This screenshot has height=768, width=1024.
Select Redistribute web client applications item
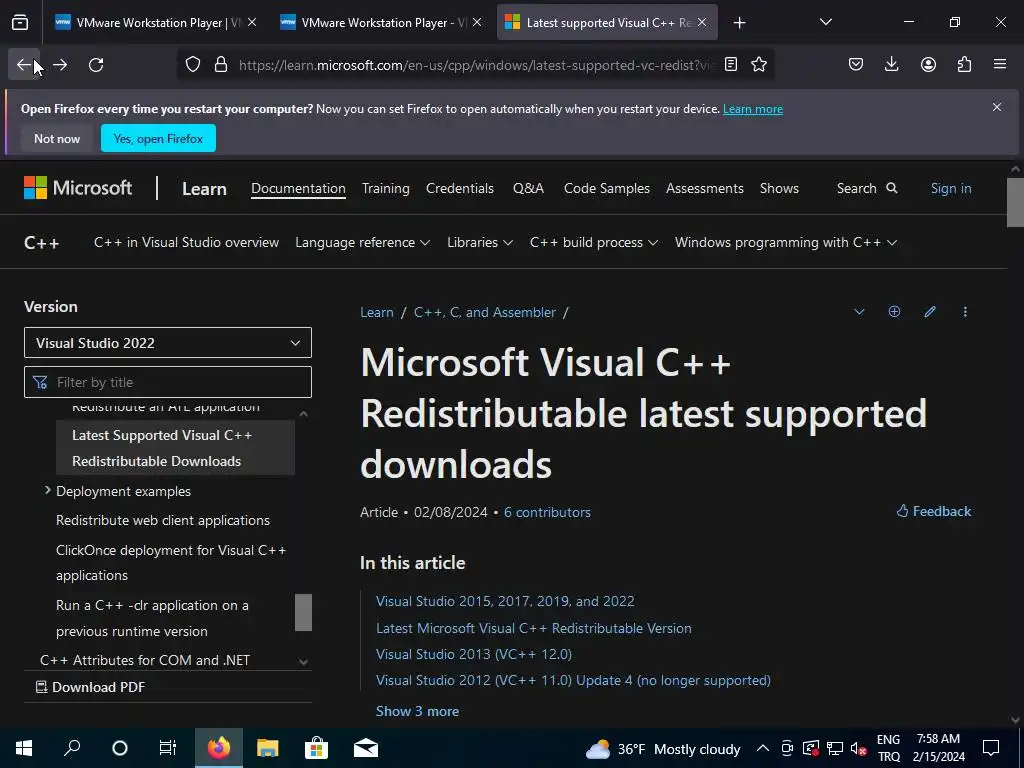(163, 520)
